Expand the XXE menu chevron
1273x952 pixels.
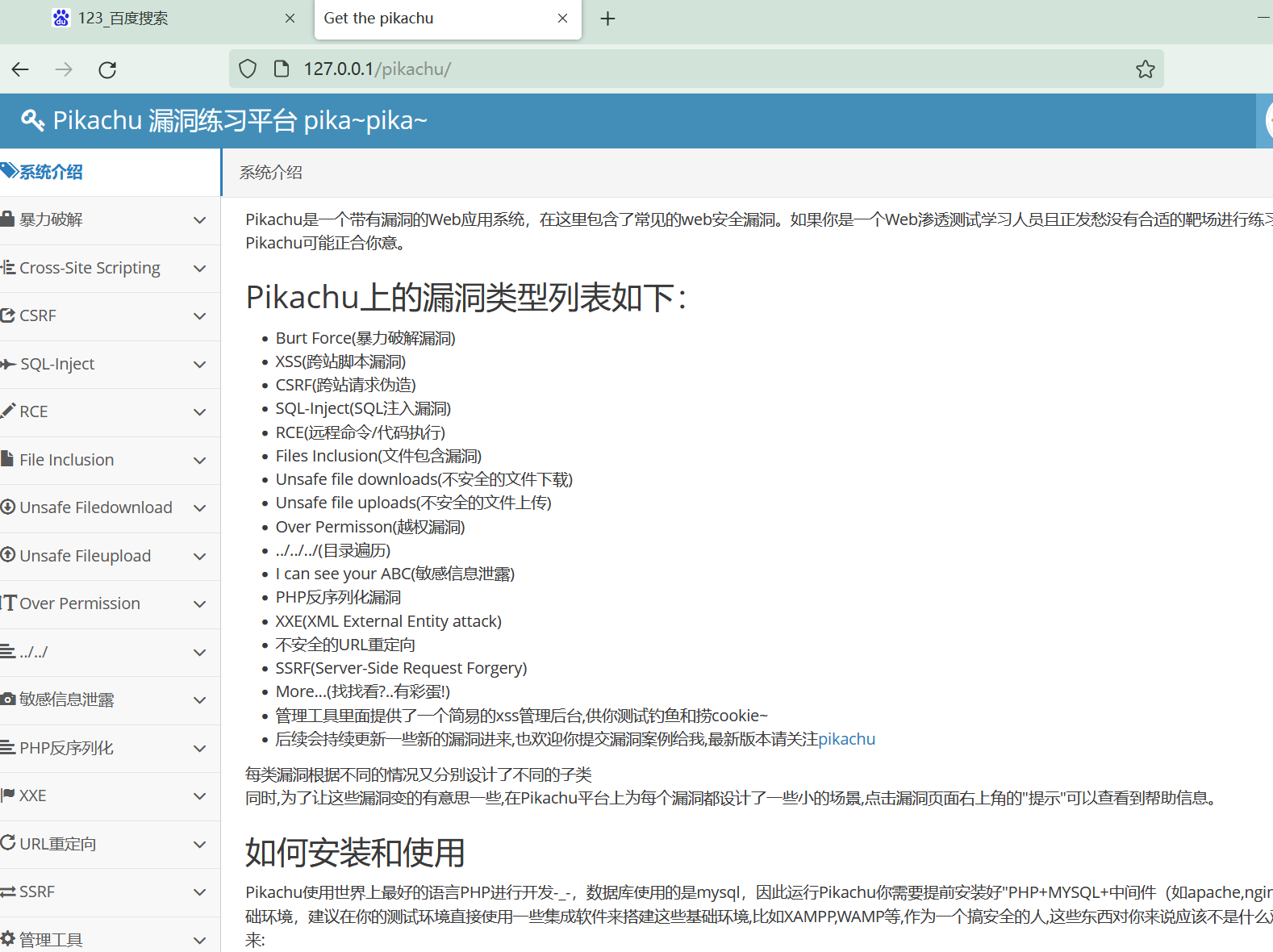coord(200,796)
